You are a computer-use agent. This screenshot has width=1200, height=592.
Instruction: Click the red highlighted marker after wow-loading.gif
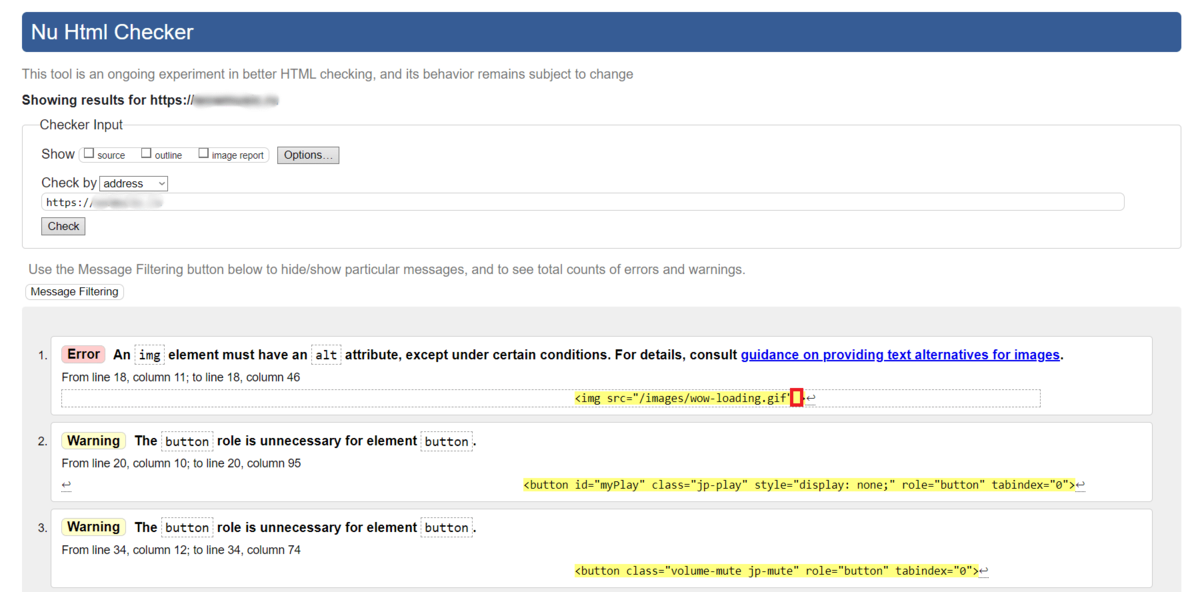point(797,398)
